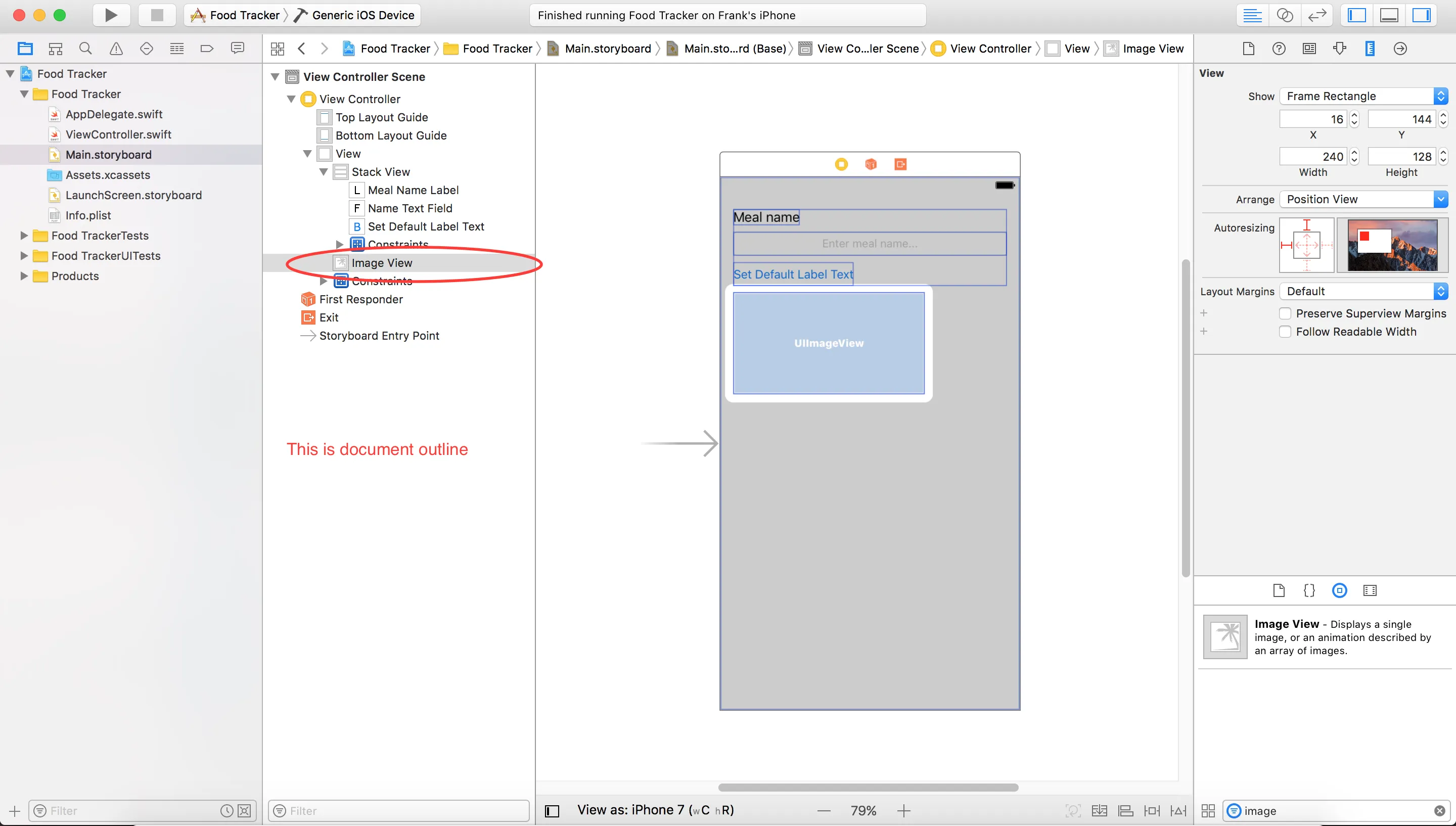
Task: Hide the document outline panel toggle
Action: 552,811
